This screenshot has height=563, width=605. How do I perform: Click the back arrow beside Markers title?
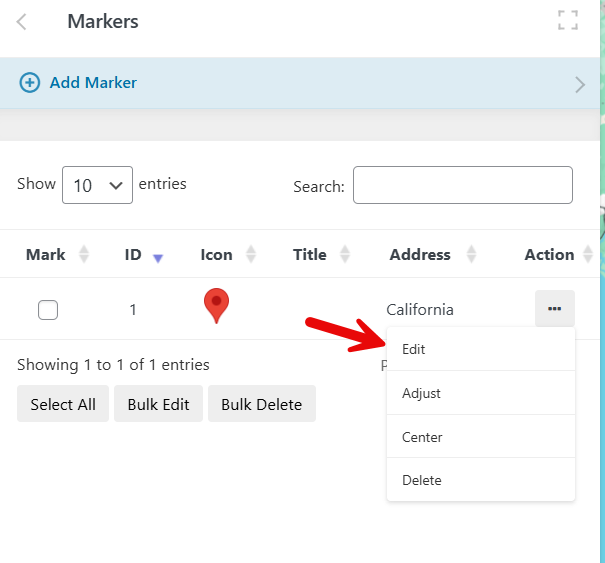(22, 22)
